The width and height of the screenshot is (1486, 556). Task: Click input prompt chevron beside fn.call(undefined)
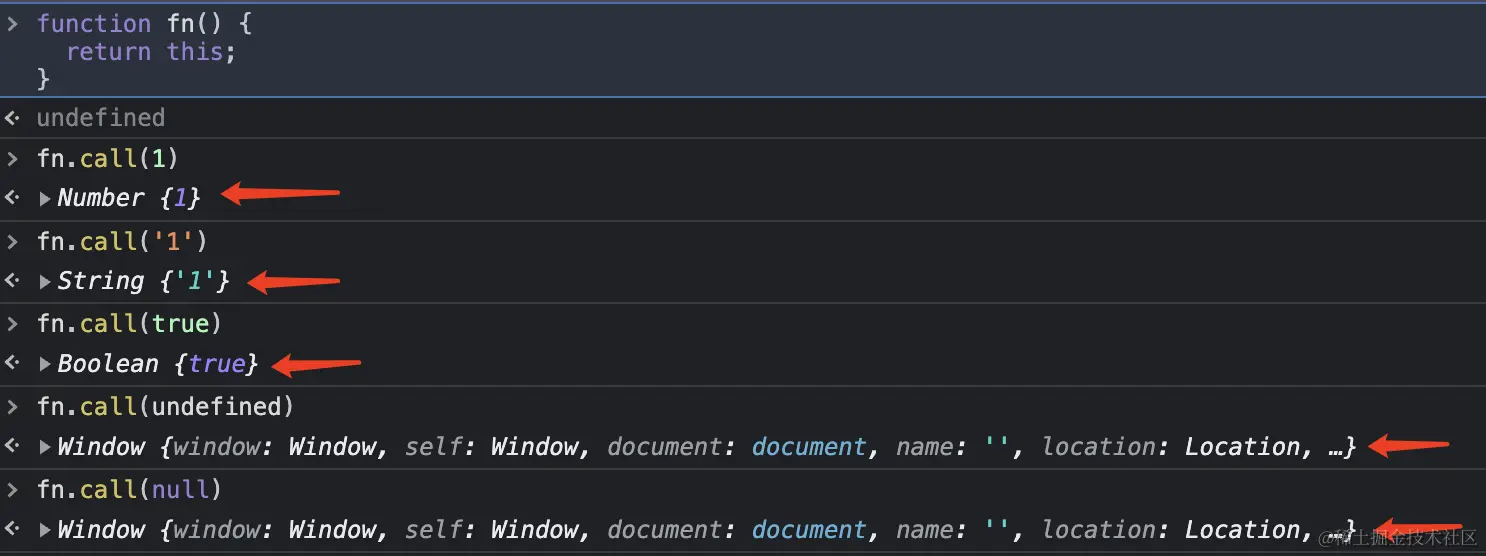tap(12, 407)
